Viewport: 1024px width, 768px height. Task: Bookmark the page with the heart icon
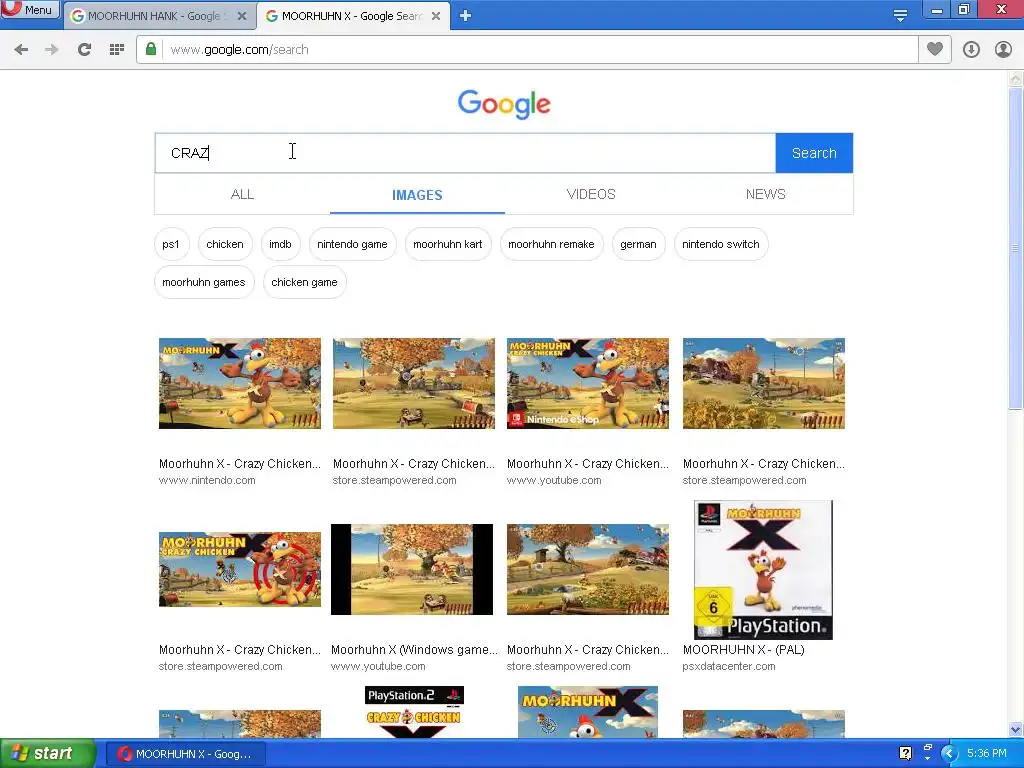[935, 49]
